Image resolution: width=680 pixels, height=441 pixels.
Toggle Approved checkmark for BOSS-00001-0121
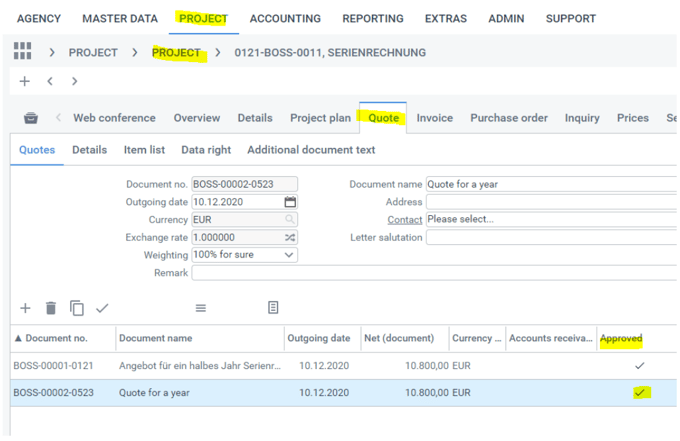(x=640, y=366)
